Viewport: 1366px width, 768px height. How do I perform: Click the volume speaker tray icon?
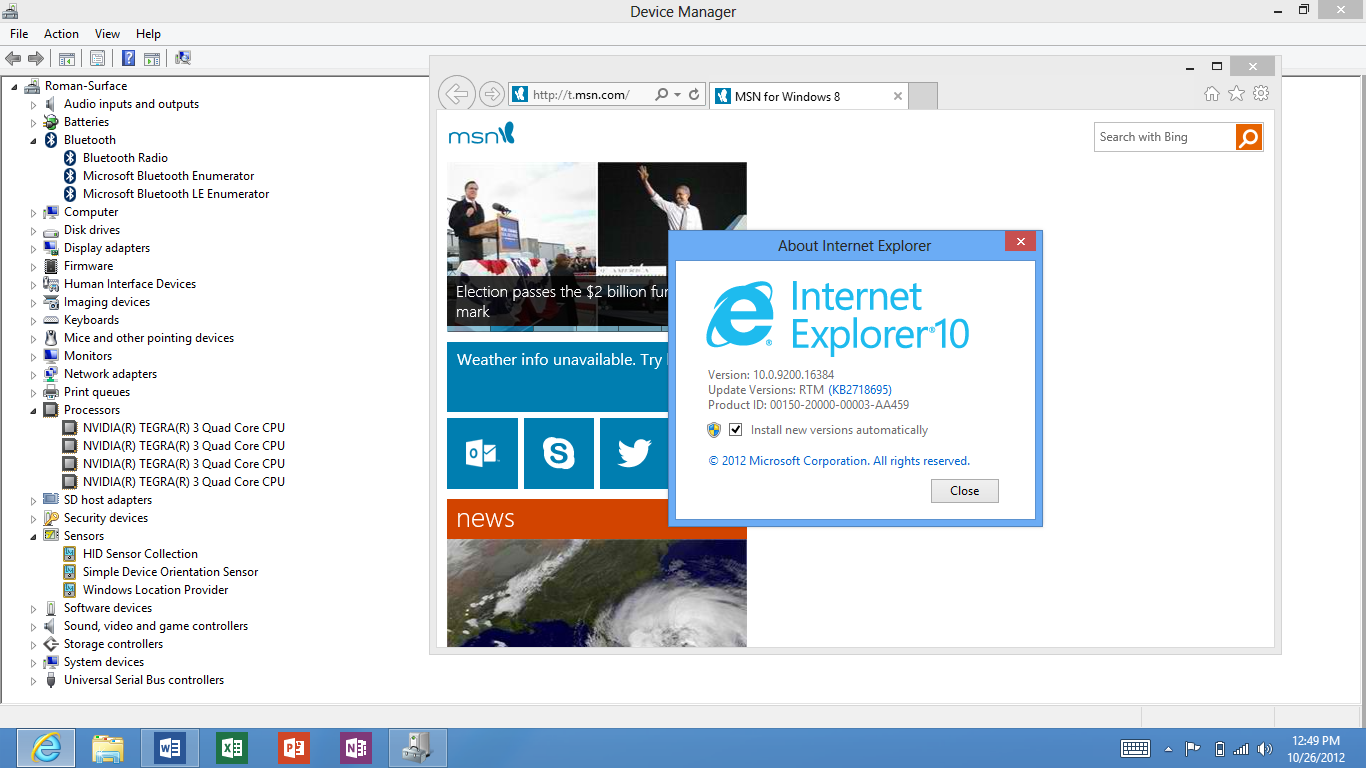click(x=1264, y=749)
